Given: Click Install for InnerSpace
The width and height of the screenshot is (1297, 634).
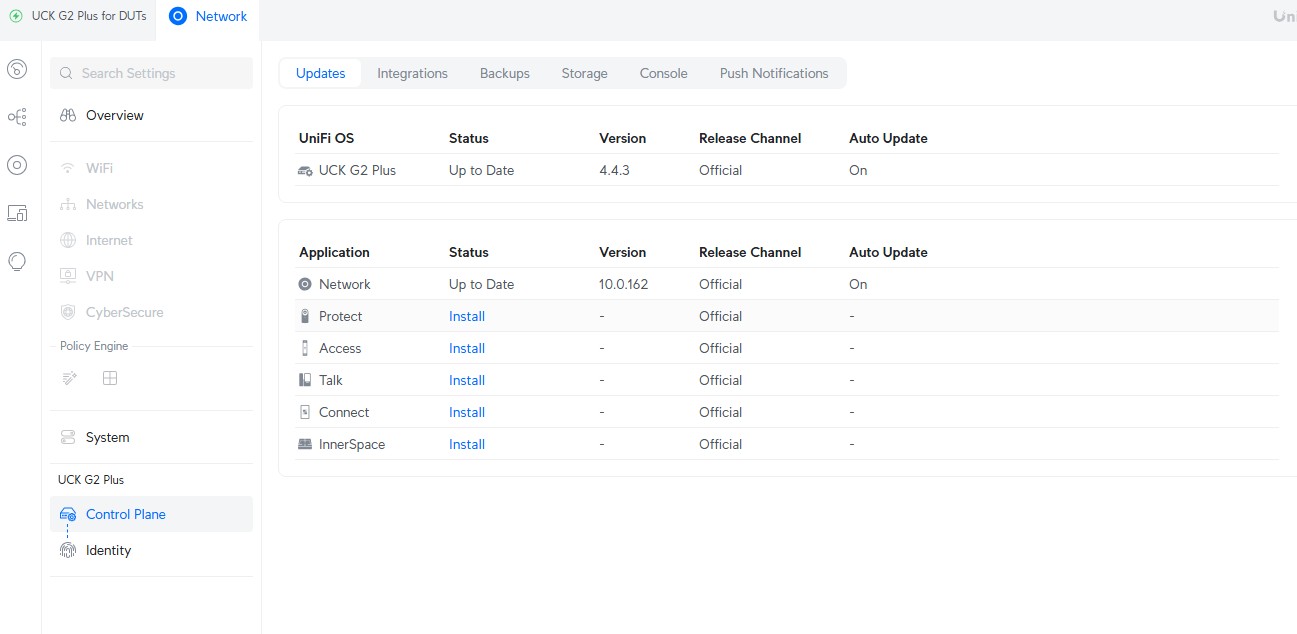Looking at the screenshot, I should tap(466, 444).
